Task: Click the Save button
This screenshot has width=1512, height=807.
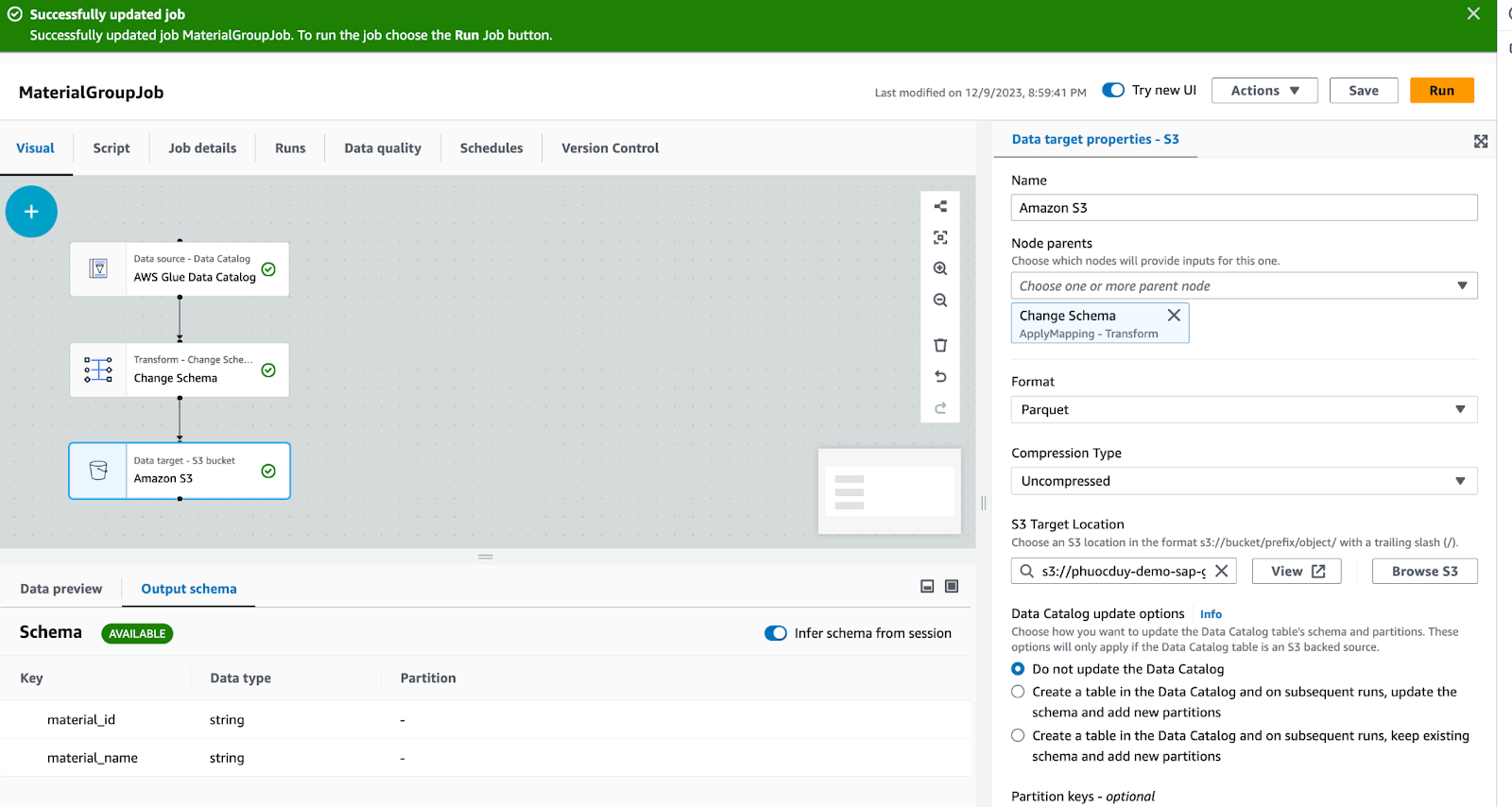Action: coord(1364,91)
